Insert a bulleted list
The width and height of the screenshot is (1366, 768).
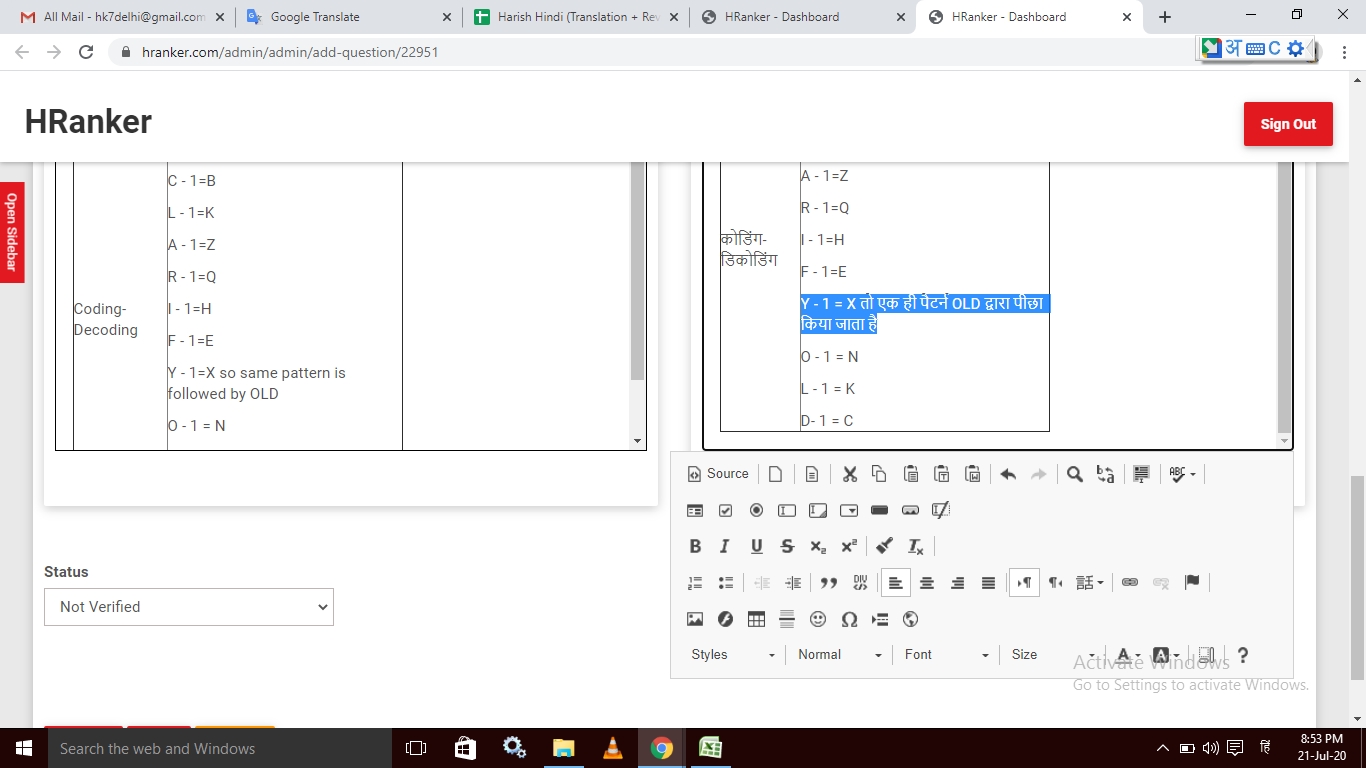click(726, 582)
